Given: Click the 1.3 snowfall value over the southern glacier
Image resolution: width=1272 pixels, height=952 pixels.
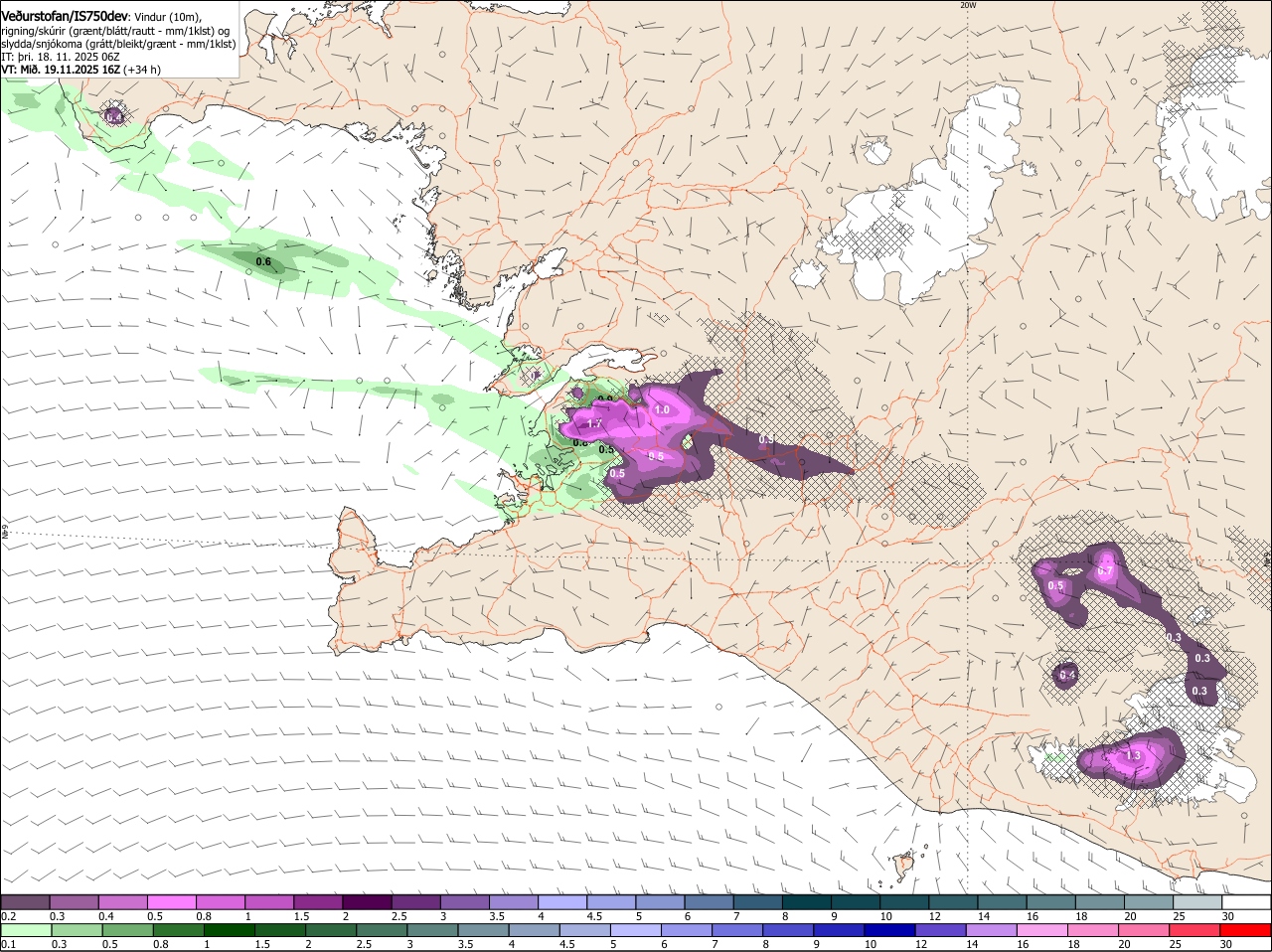Looking at the screenshot, I should pos(1133,756).
